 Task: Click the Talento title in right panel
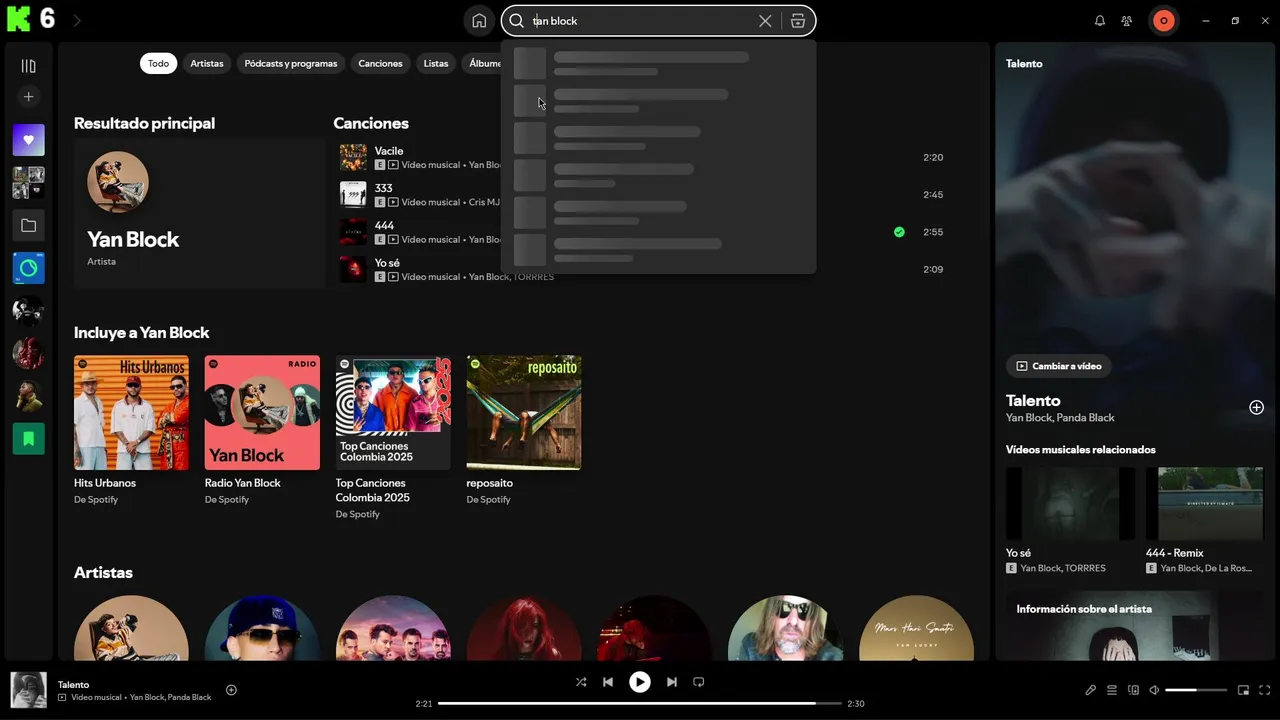[1033, 400]
